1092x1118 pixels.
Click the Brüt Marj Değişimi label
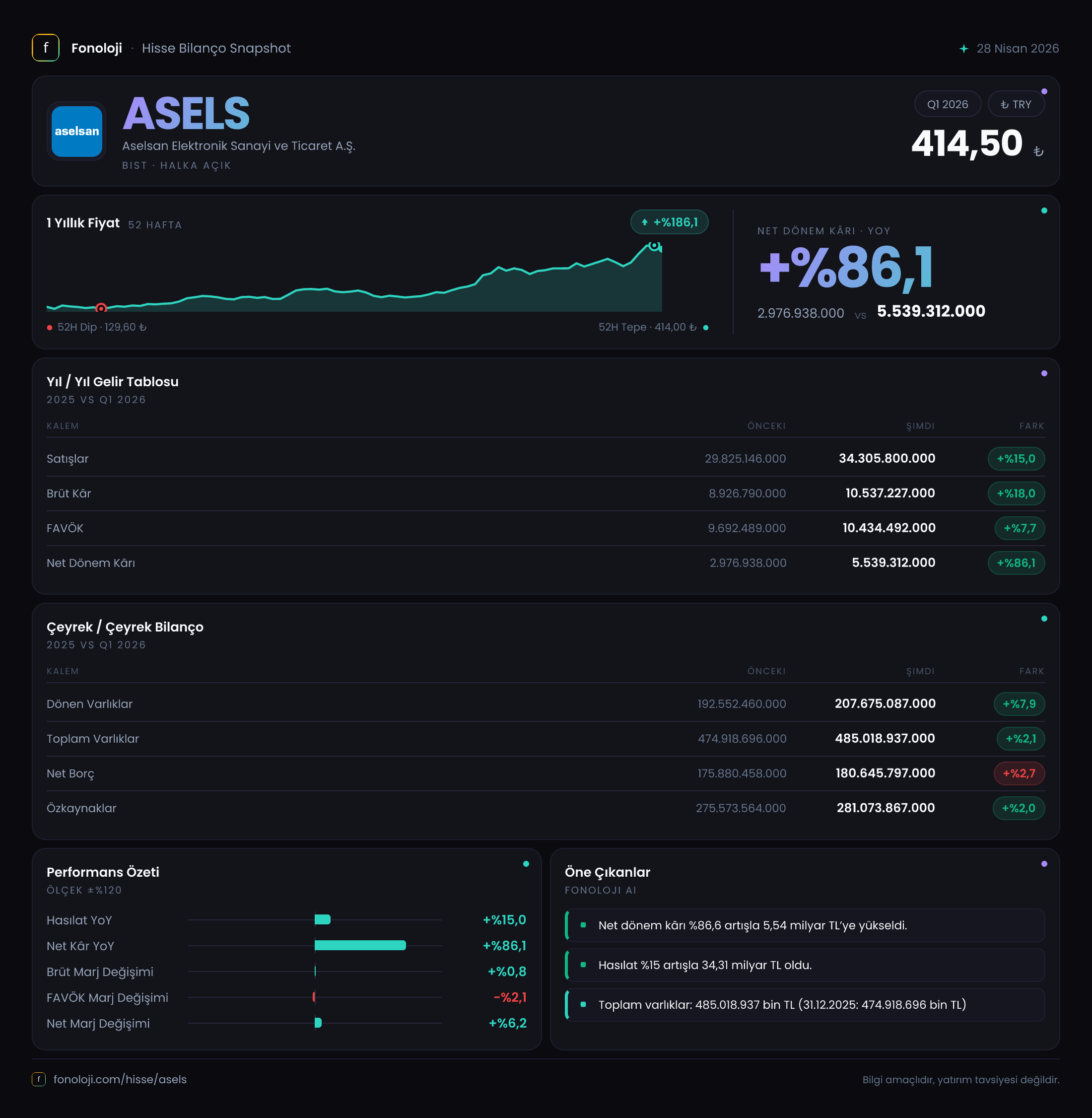[100, 972]
